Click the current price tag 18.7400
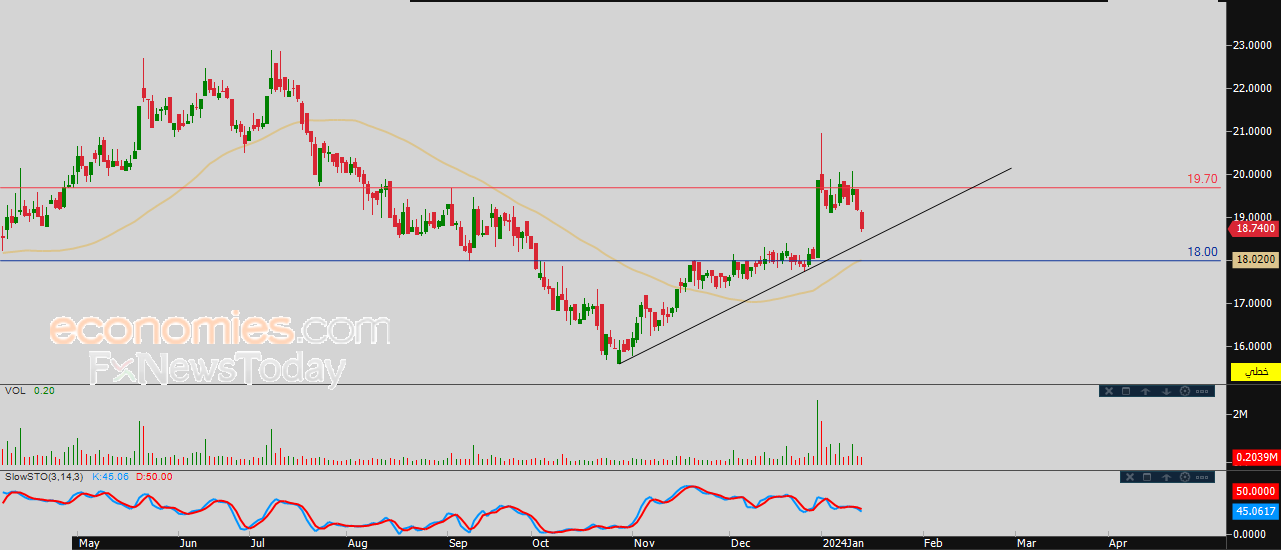 coord(1254,229)
